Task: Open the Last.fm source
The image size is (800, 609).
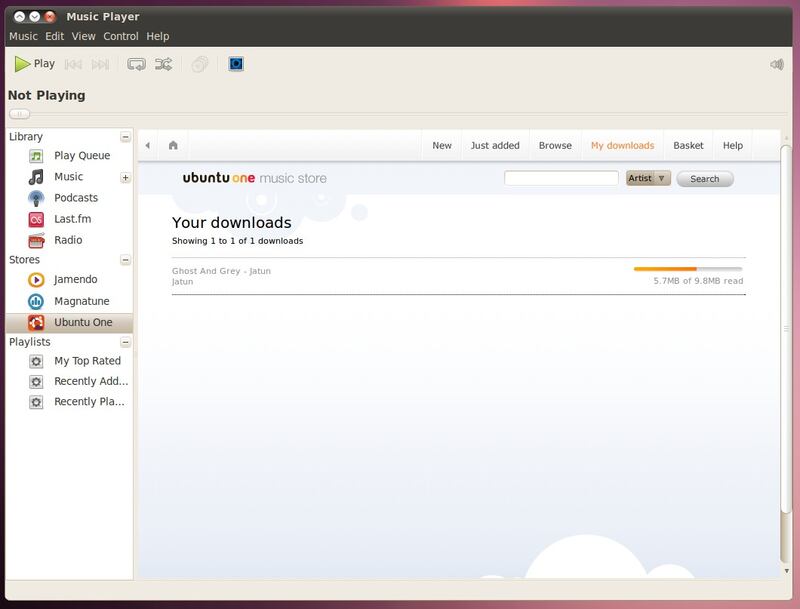Action: 72,219
